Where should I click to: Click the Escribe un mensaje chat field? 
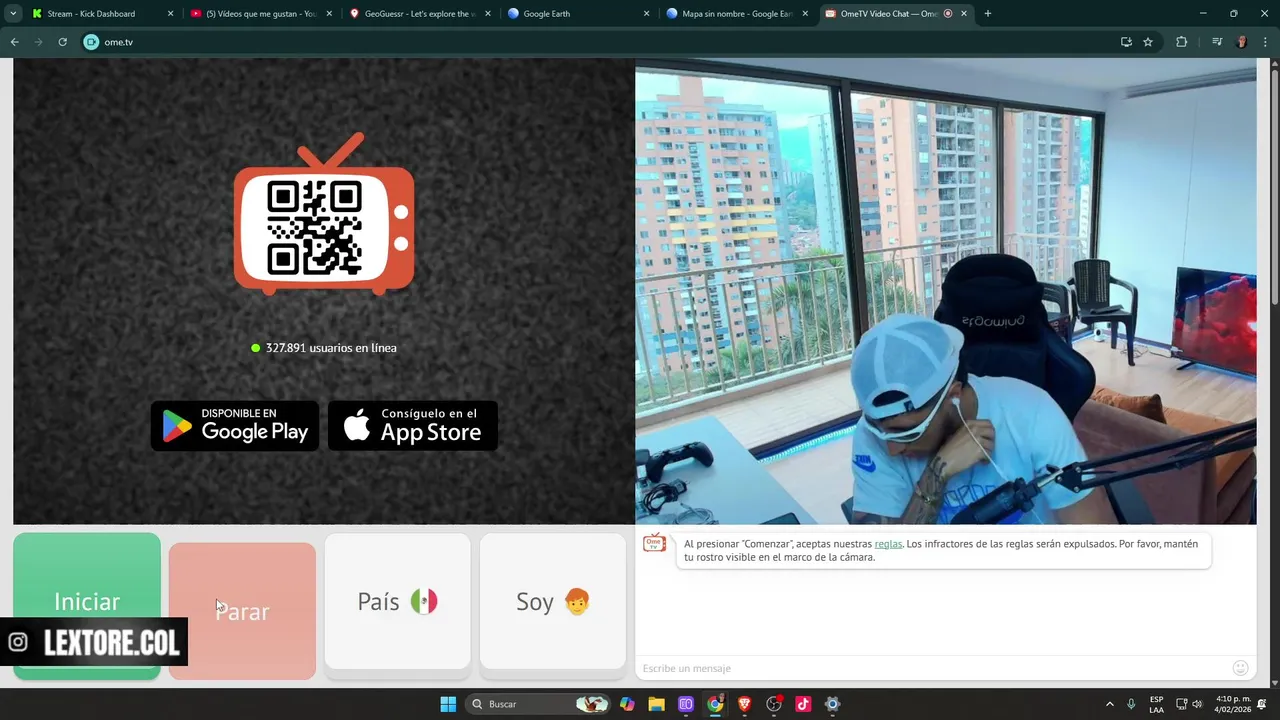[935, 668]
